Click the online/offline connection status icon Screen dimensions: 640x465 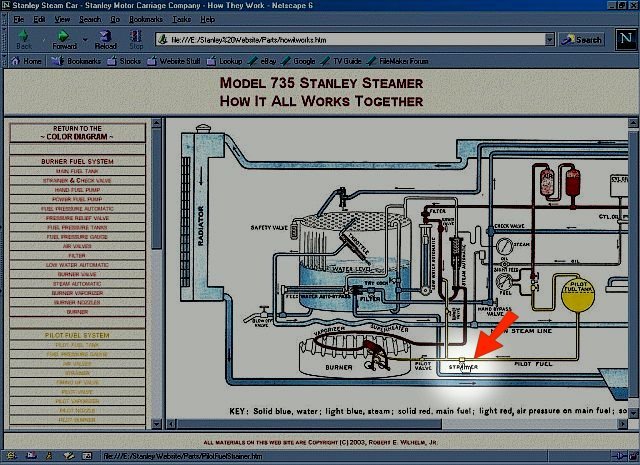click(619, 456)
